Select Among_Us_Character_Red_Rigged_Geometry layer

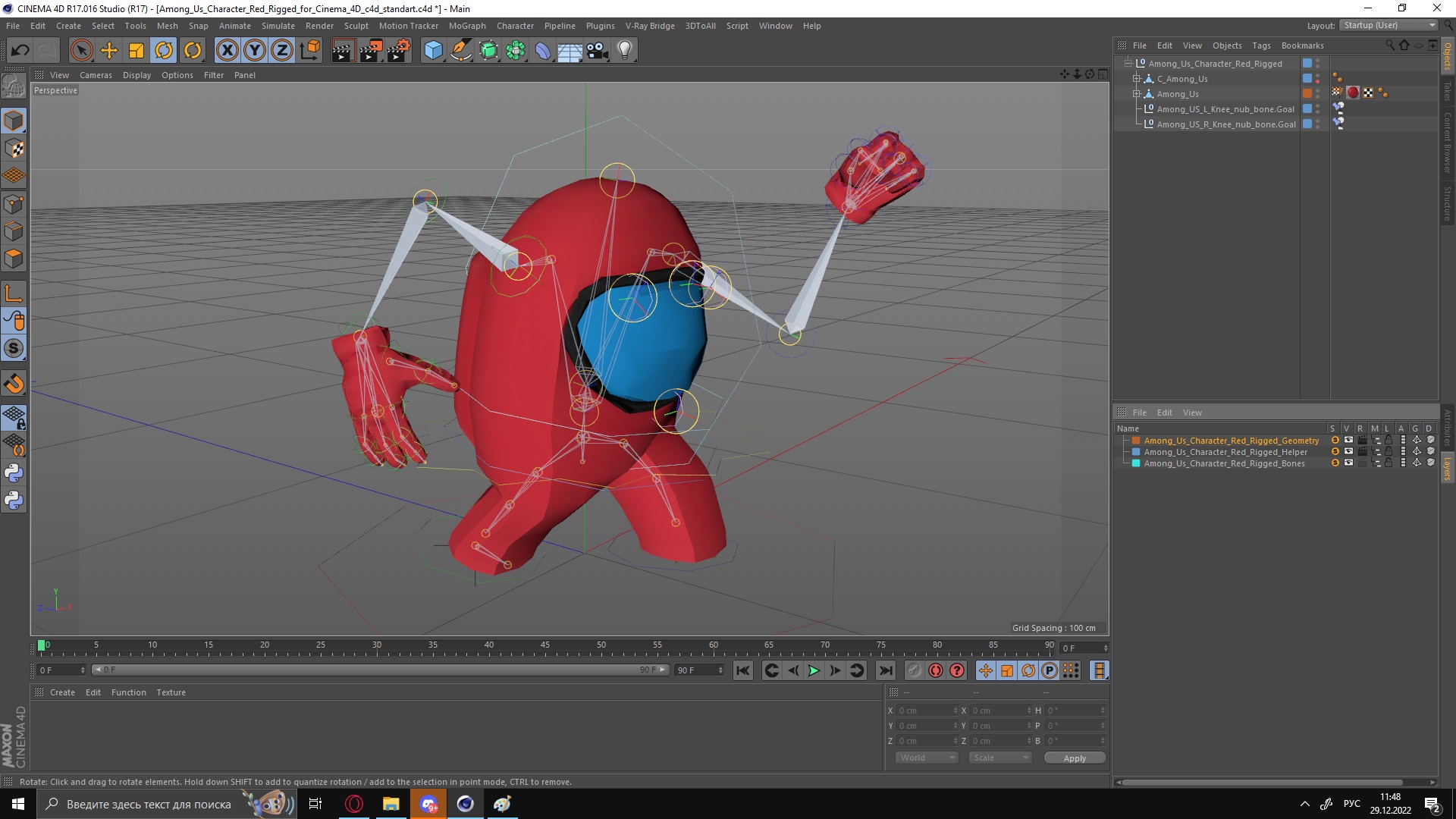1232,441
